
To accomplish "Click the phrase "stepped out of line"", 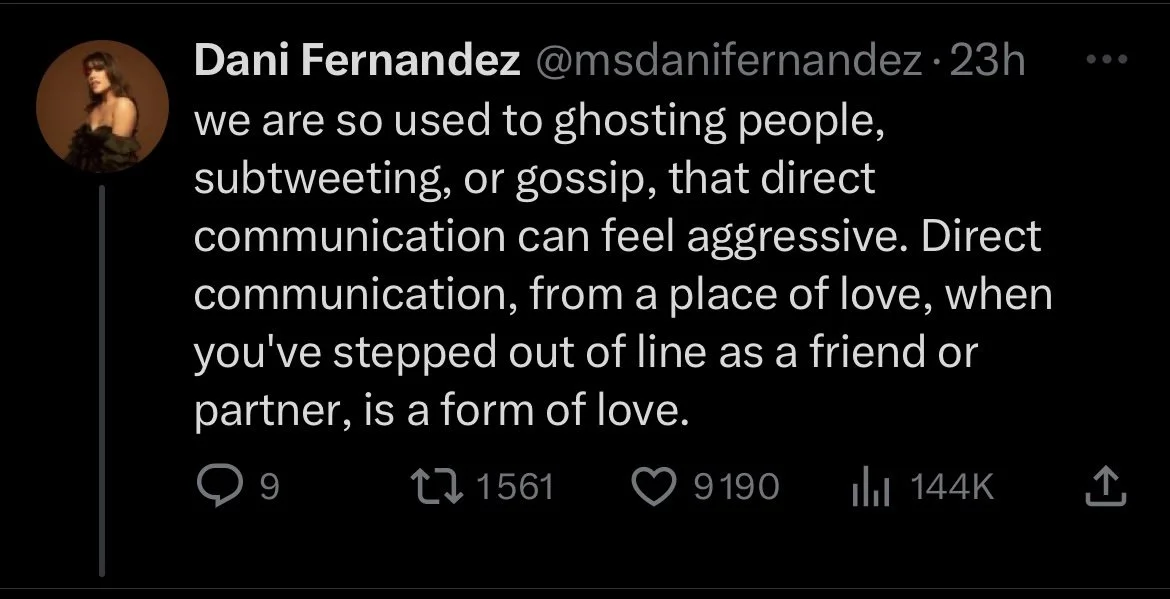I will pos(519,352).
